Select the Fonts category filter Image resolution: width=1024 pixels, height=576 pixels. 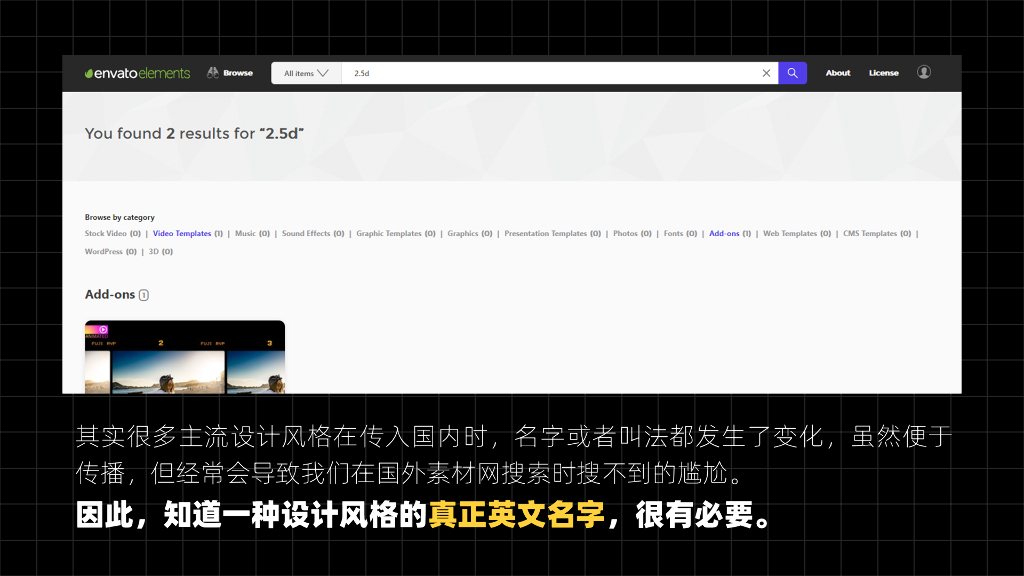click(x=672, y=233)
